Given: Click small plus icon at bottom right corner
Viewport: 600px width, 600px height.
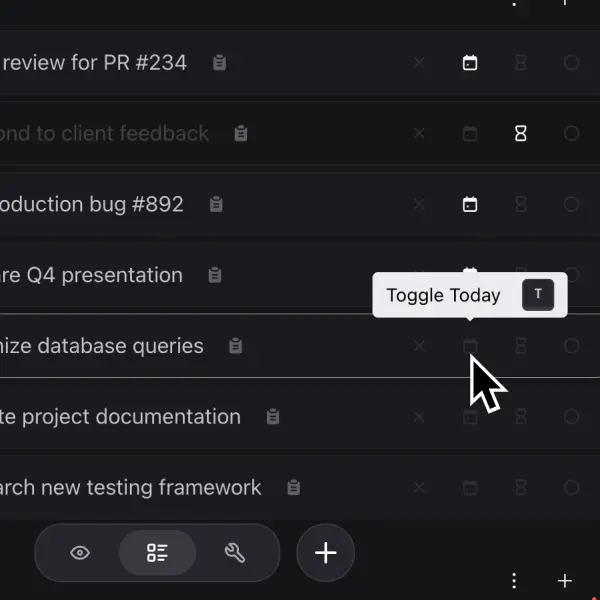Looking at the screenshot, I should (565, 581).
